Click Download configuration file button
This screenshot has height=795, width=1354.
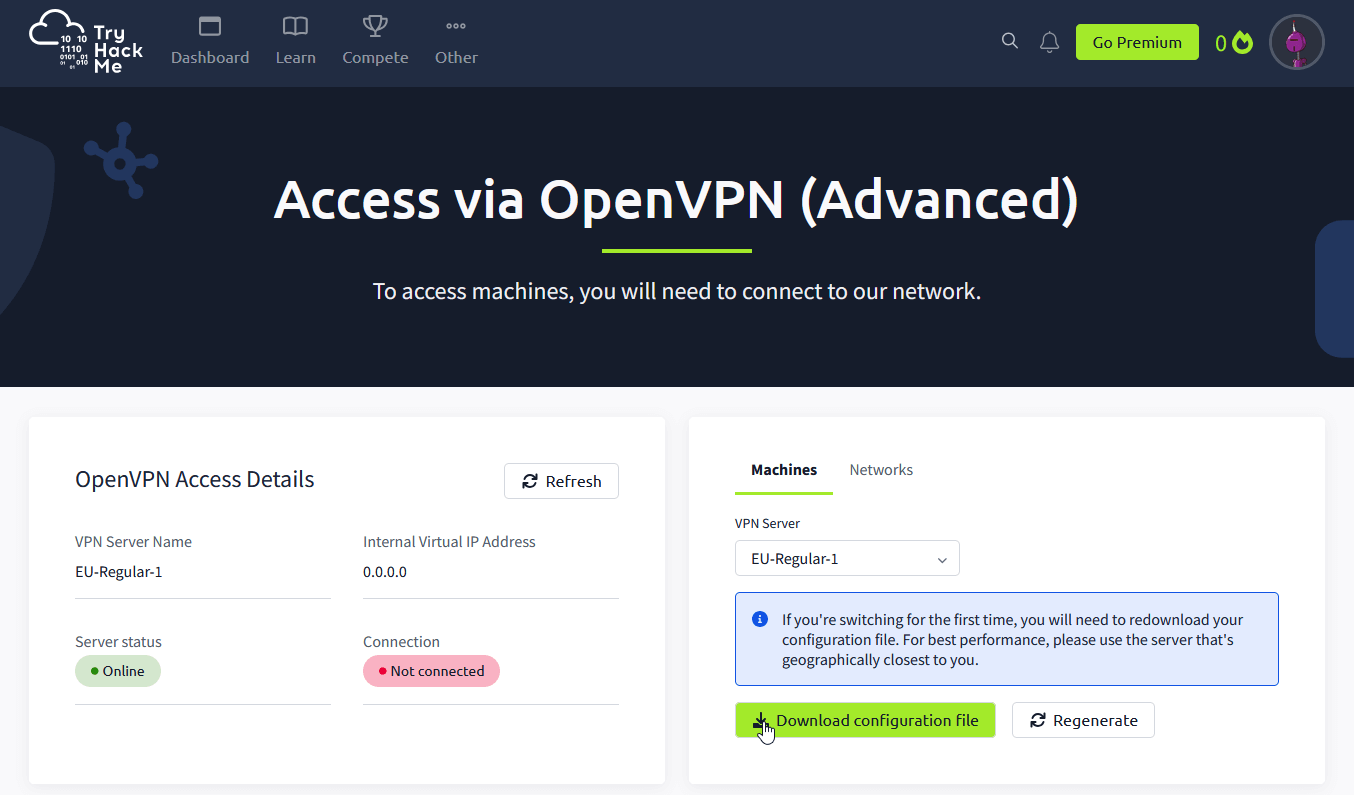click(865, 720)
